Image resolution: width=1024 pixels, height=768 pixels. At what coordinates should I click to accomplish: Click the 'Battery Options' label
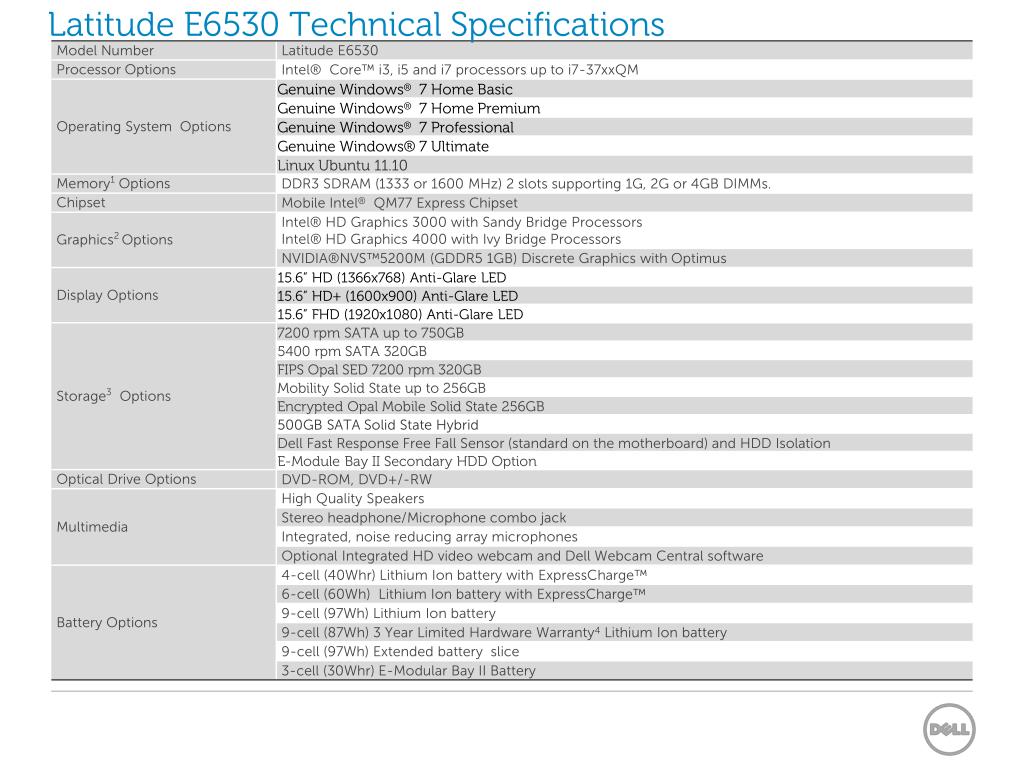click(x=107, y=622)
